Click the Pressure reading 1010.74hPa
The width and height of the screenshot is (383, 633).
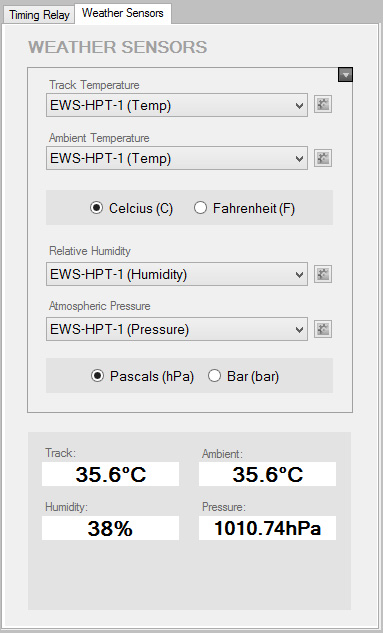click(267, 528)
